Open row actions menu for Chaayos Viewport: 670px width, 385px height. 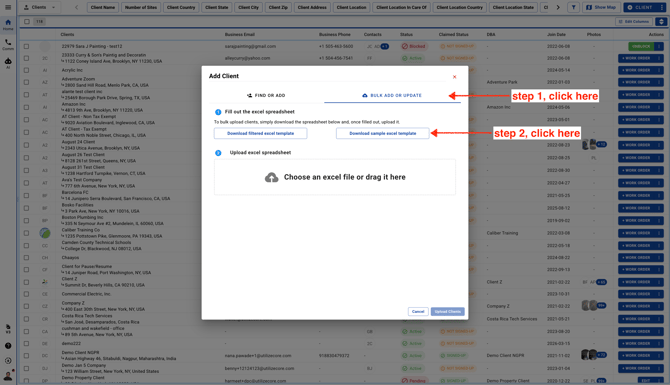659,258
